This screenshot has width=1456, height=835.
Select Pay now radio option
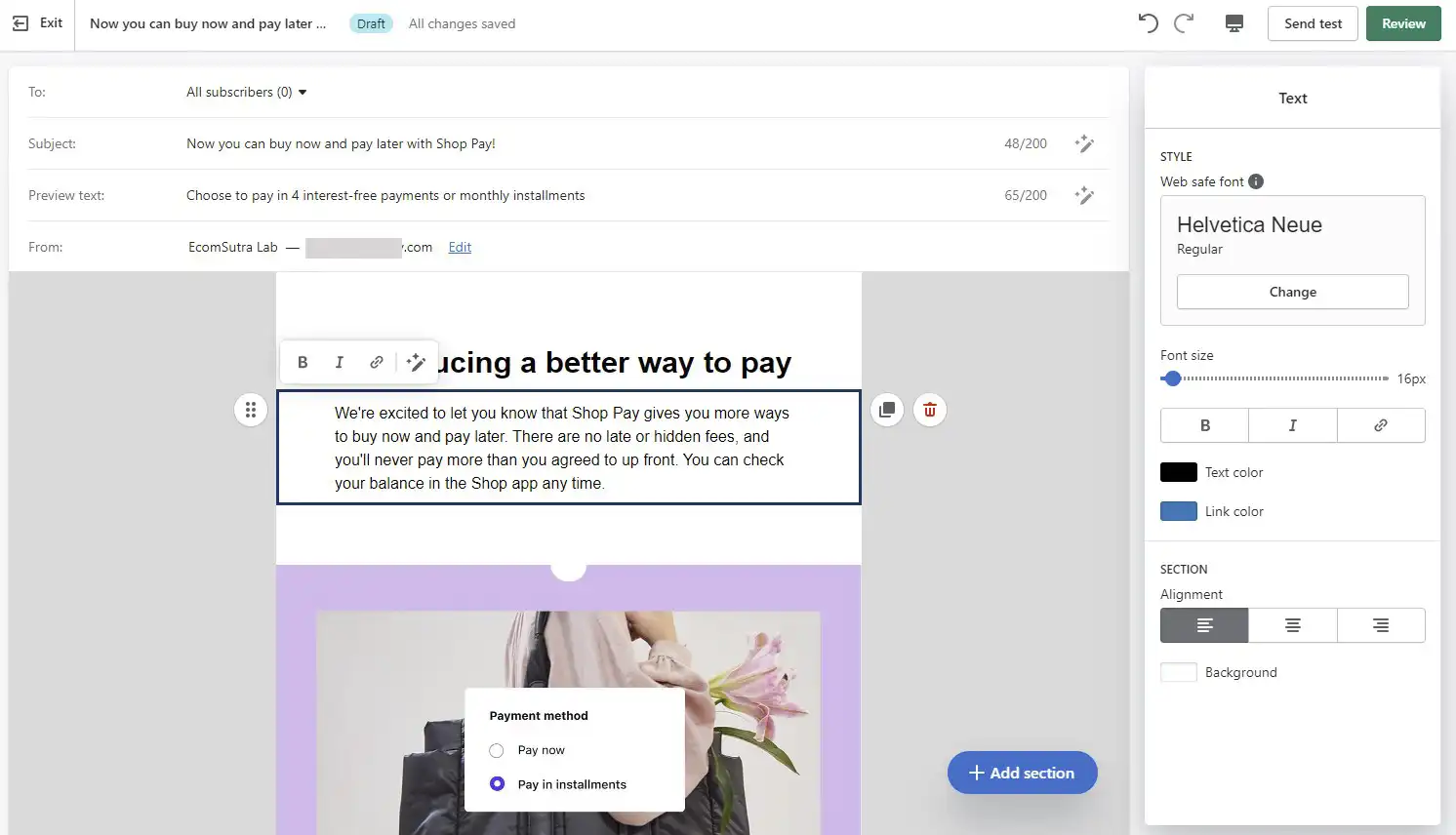(x=497, y=750)
